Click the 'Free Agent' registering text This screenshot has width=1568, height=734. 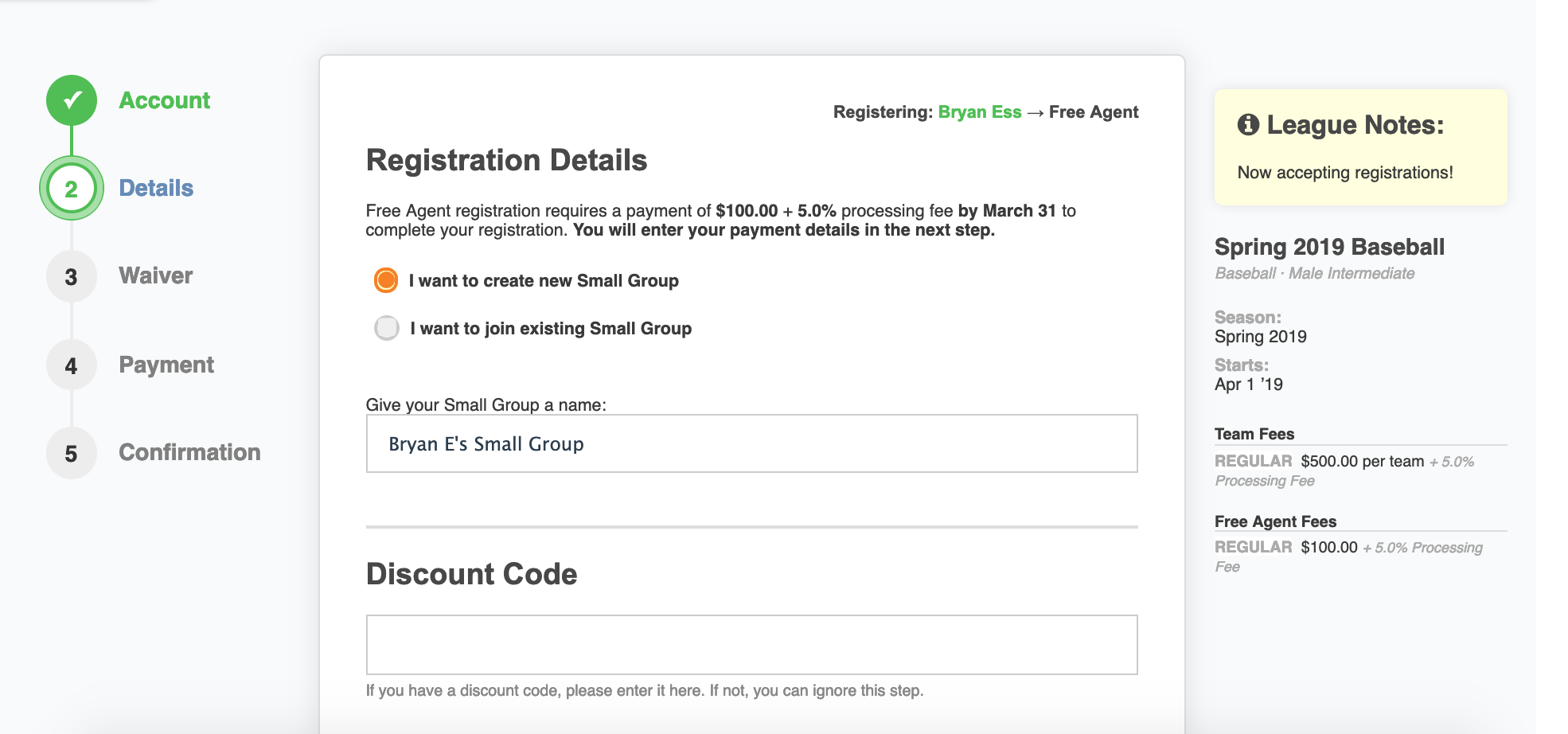pos(1094,112)
